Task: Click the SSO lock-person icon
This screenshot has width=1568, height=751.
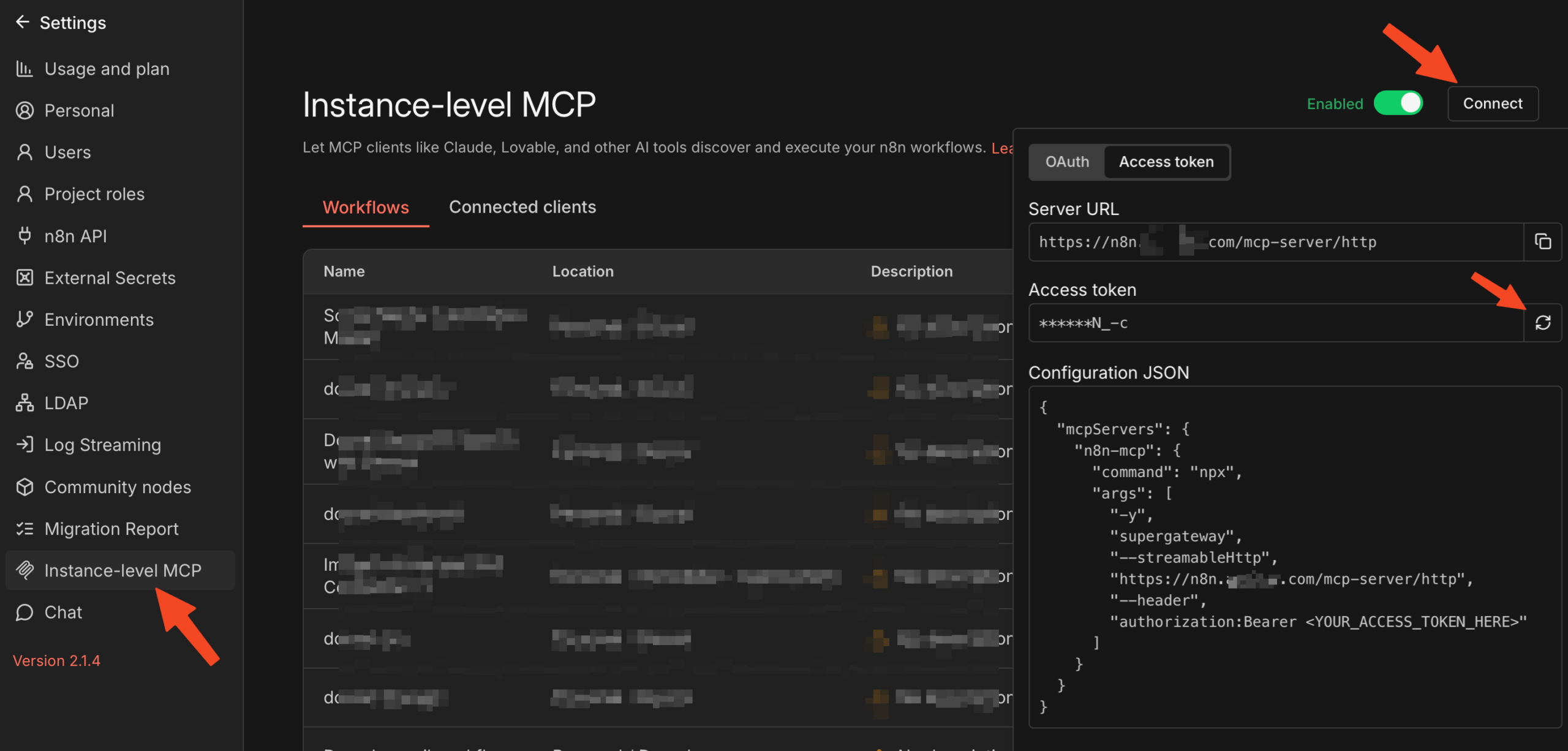Action: coord(24,361)
